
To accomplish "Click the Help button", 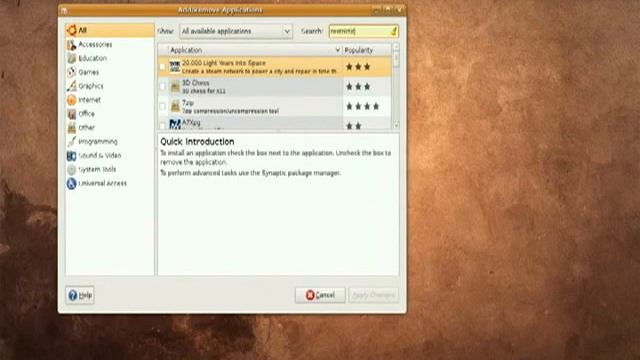I will tap(80, 295).
